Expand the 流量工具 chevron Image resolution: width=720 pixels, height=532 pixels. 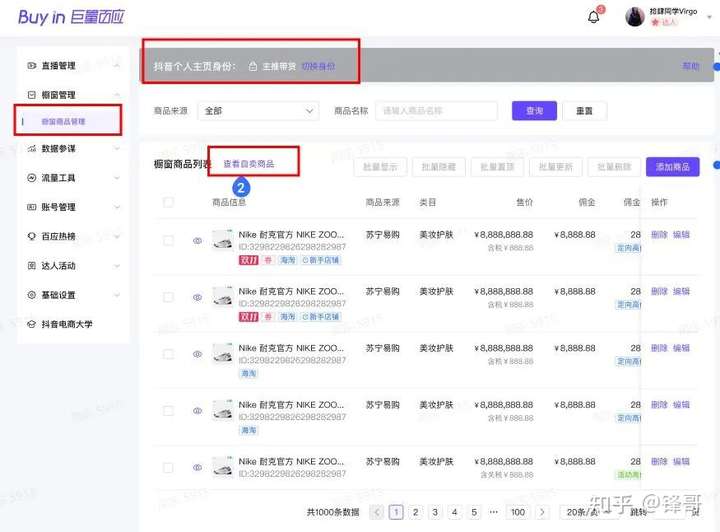click(x=117, y=178)
